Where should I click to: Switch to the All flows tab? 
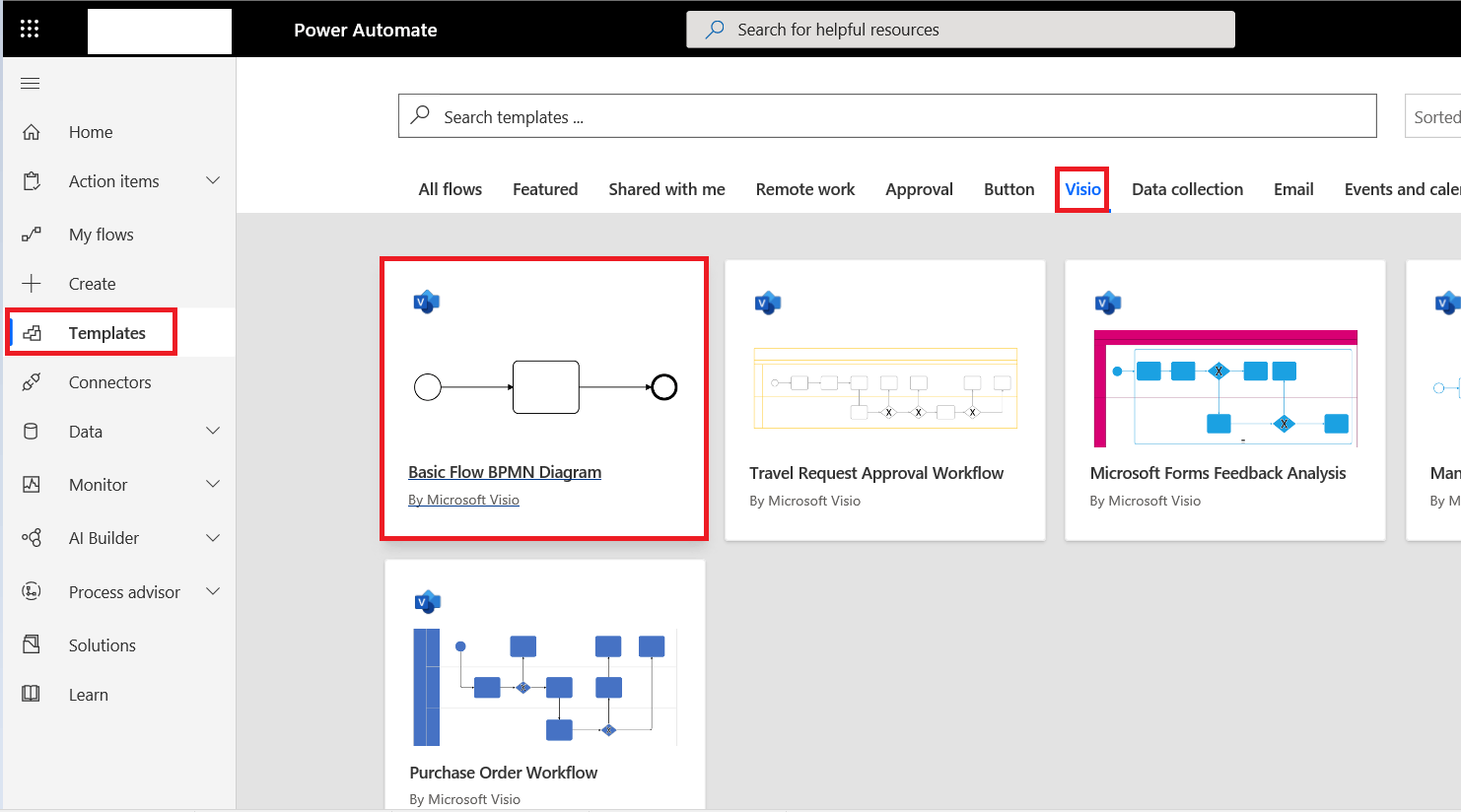pos(451,189)
